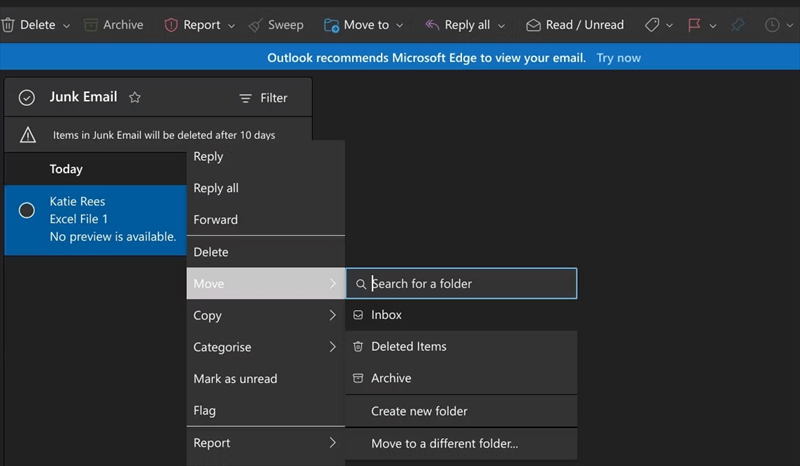Viewport: 800px width, 466px height.
Task: Click the Delete trash icon in toolbar
Action: (x=7, y=24)
